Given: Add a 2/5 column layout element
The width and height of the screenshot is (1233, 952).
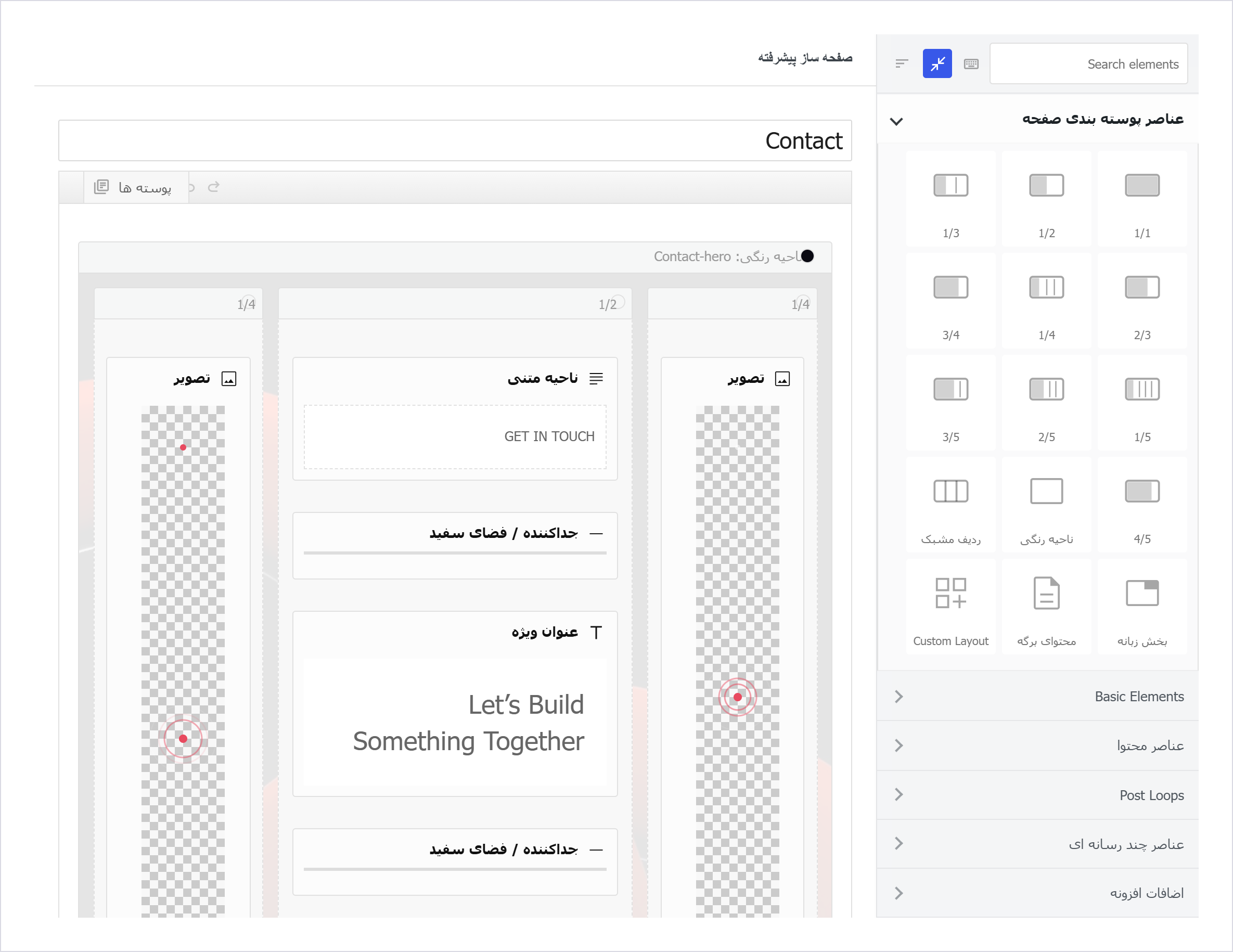Looking at the screenshot, I should 1046,403.
